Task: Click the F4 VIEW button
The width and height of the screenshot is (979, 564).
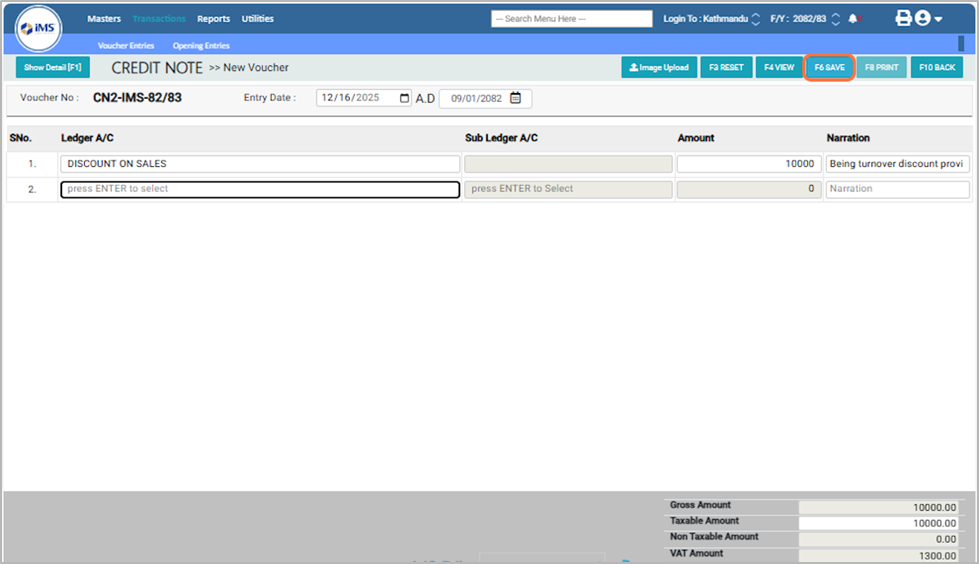Action: point(779,67)
